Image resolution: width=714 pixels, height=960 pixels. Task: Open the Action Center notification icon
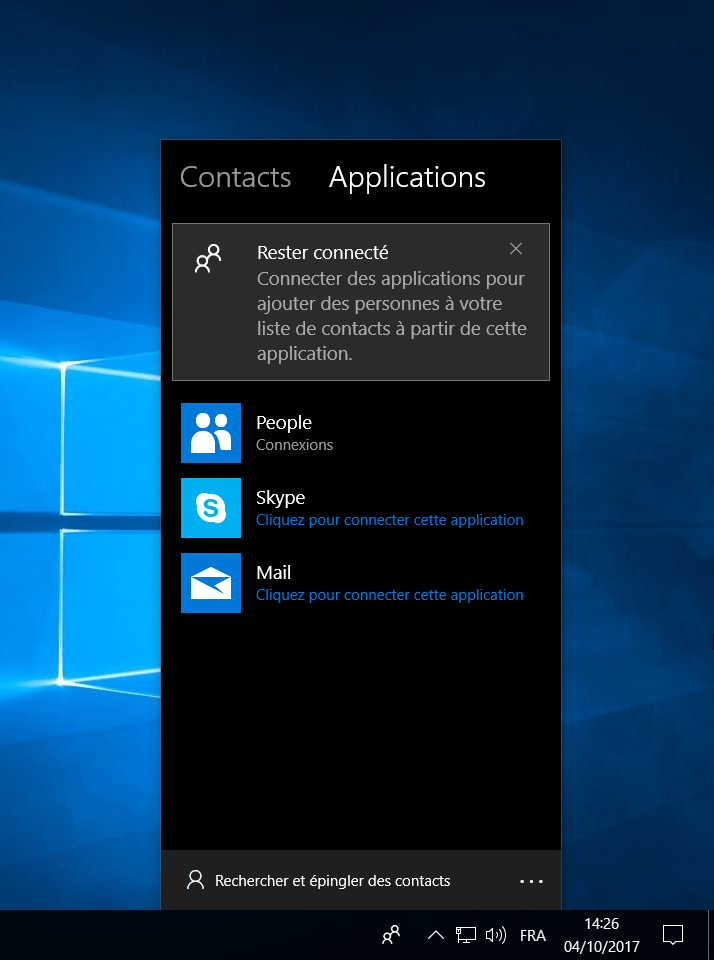tap(673, 935)
